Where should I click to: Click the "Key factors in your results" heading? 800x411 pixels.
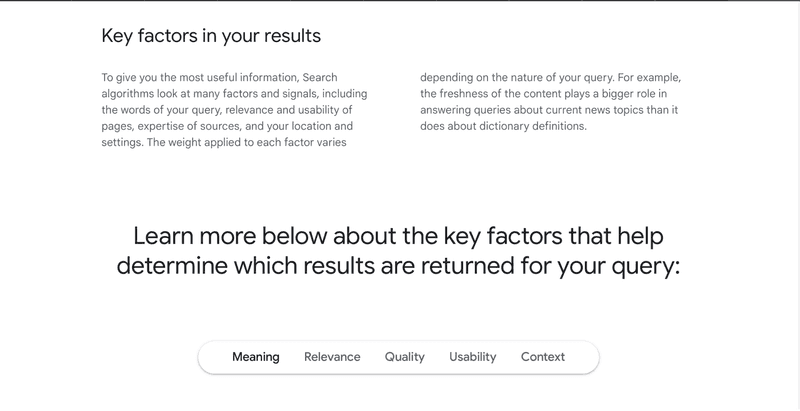211,38
